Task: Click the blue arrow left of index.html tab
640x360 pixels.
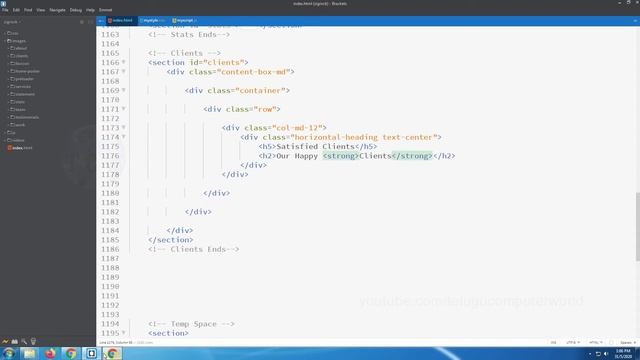Action: [101, 21]
